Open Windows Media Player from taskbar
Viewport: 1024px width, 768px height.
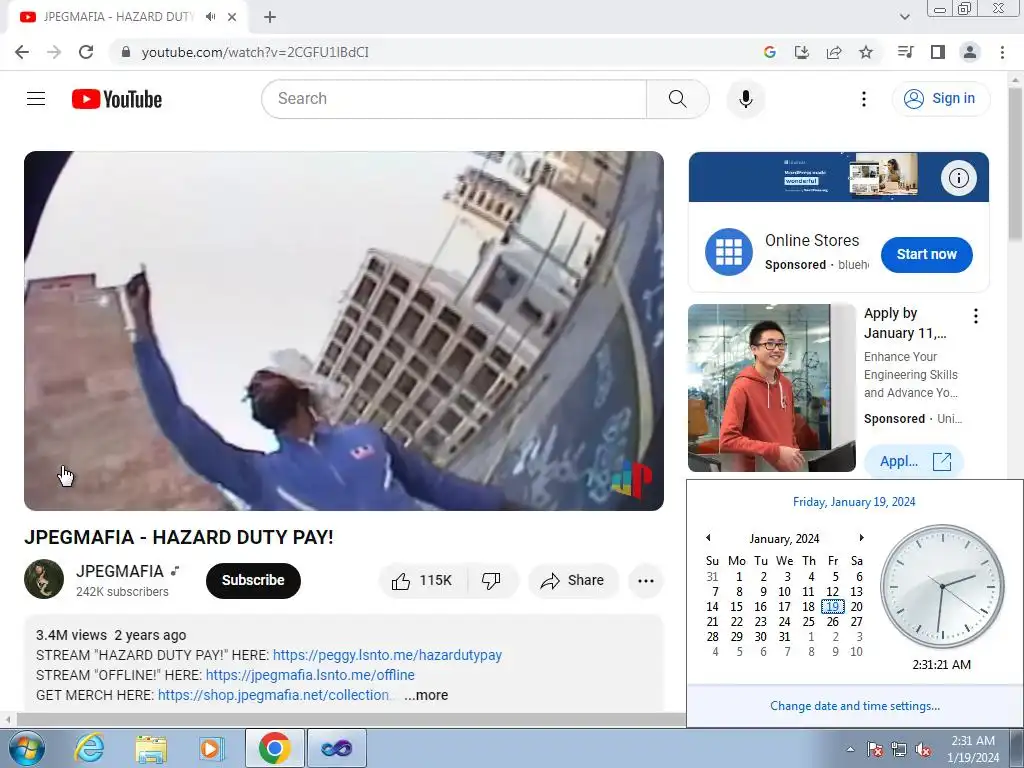point(212,748)
